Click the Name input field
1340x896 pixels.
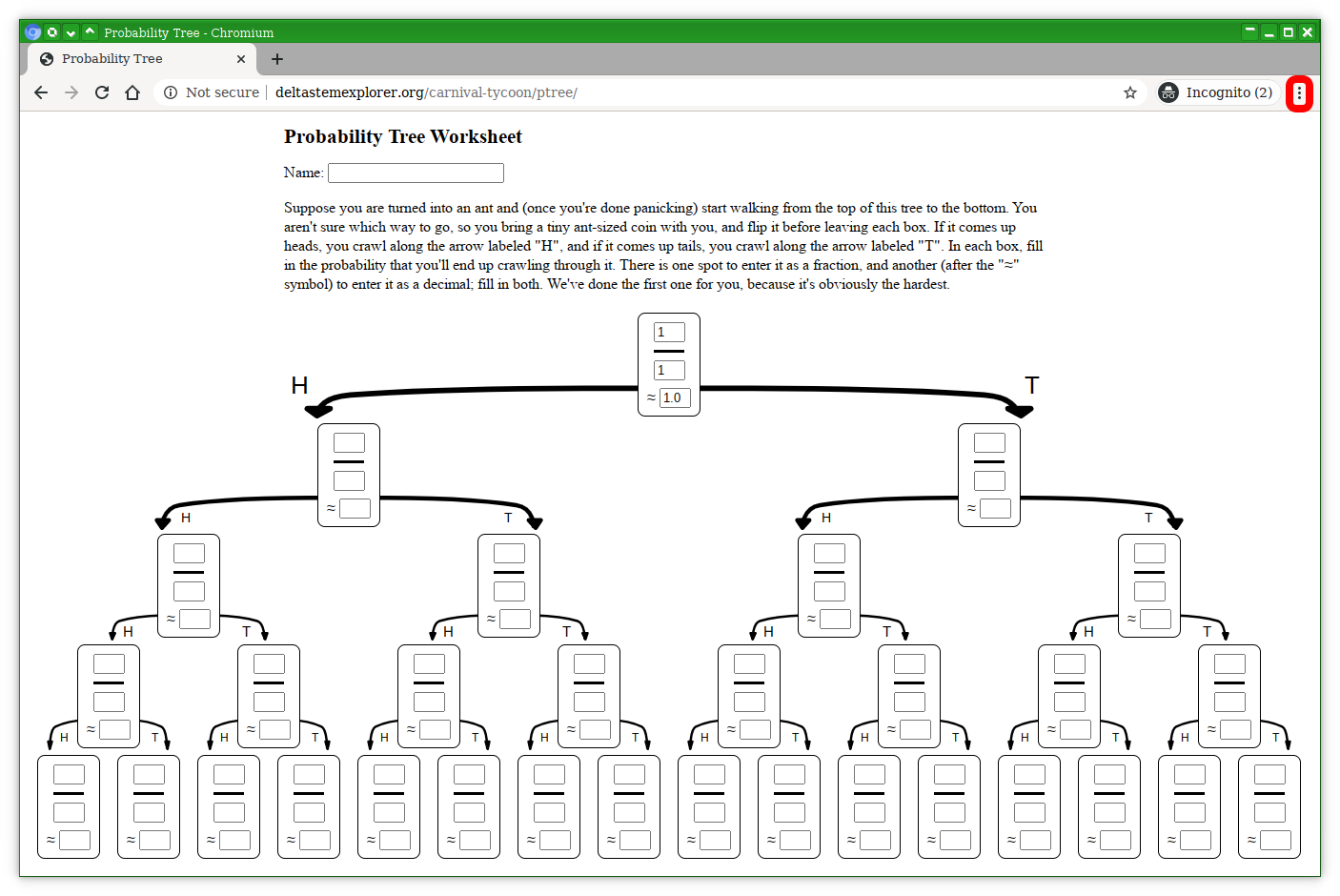416,173
